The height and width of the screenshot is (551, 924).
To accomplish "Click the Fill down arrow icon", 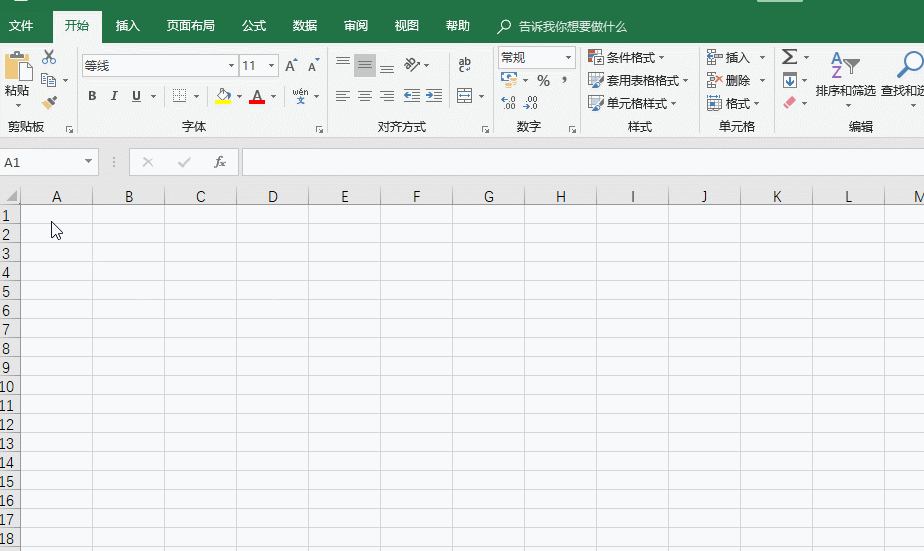I will pos(790,80).
